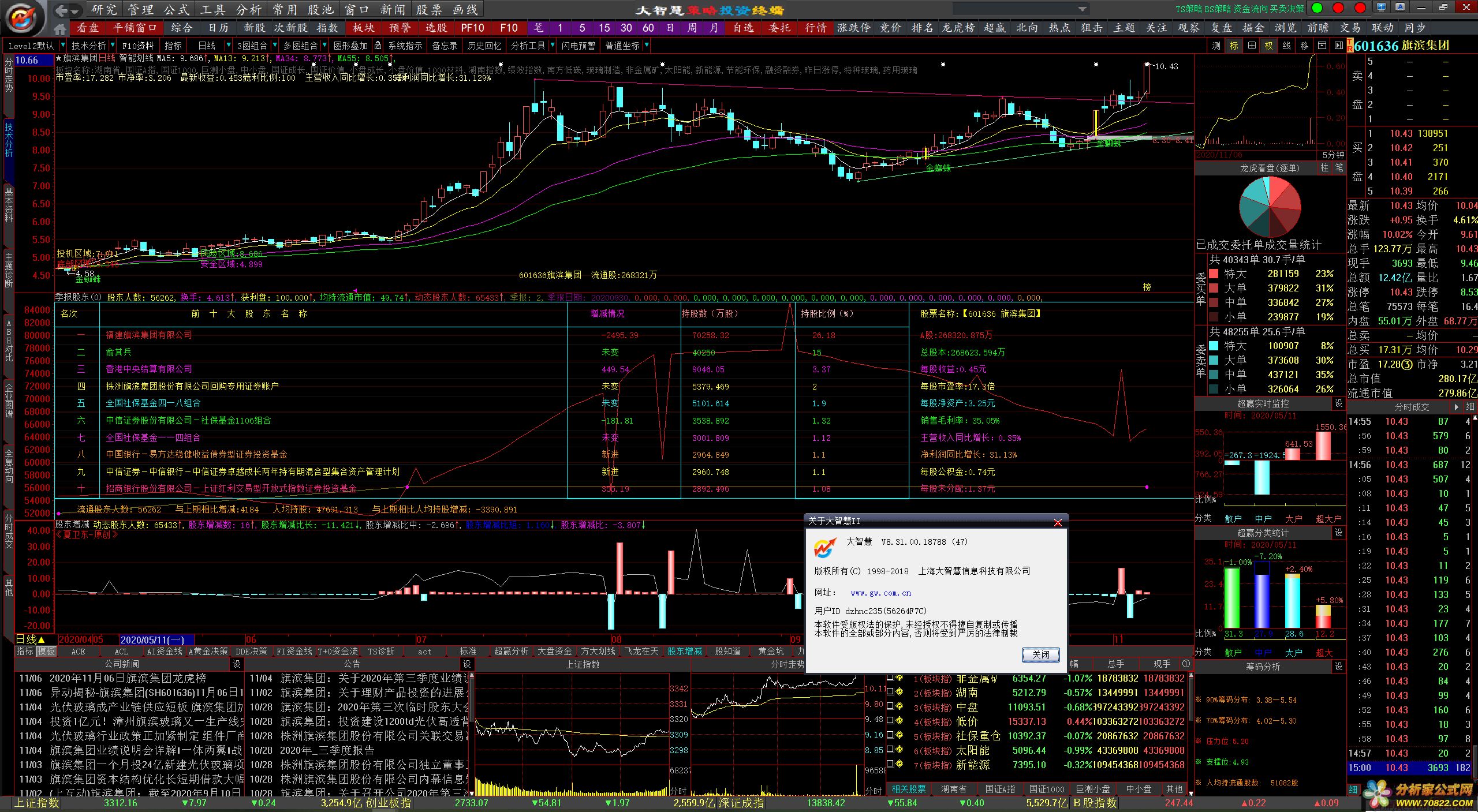Click the home page icon

click(60, 28)
